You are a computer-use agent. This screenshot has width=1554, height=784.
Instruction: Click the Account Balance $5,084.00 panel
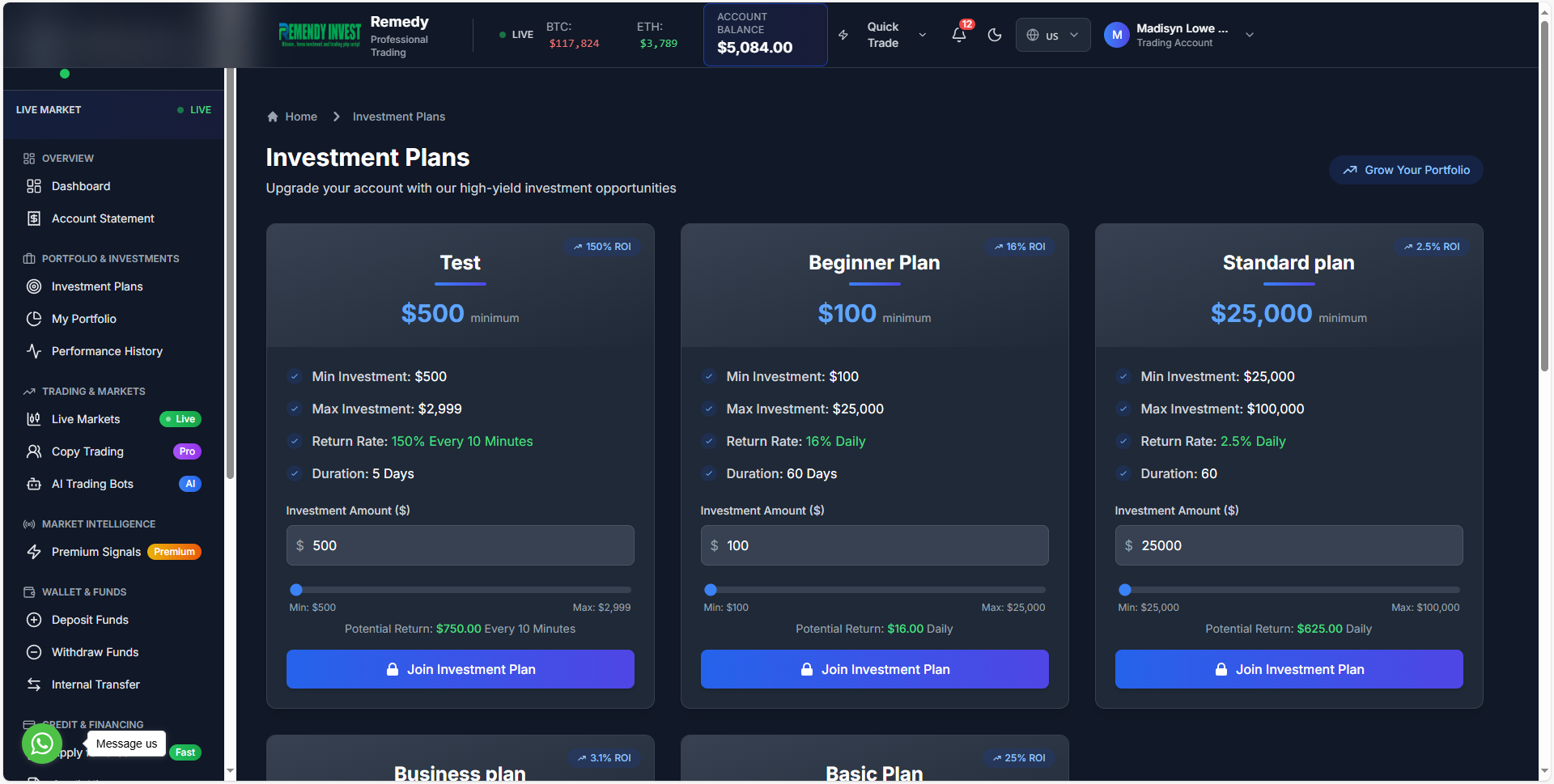766,35
